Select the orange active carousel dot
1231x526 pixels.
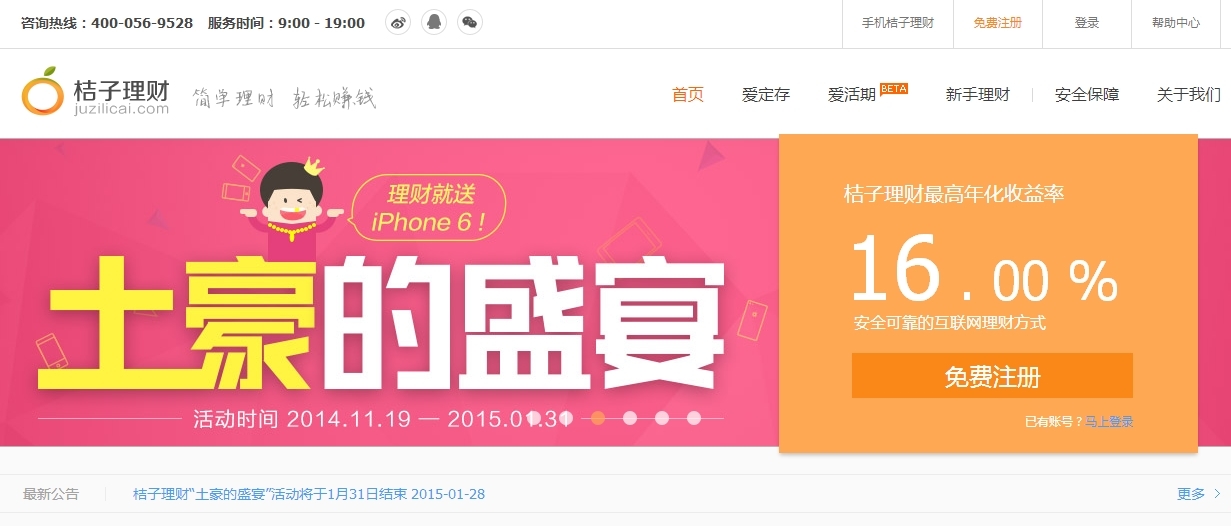598,418
